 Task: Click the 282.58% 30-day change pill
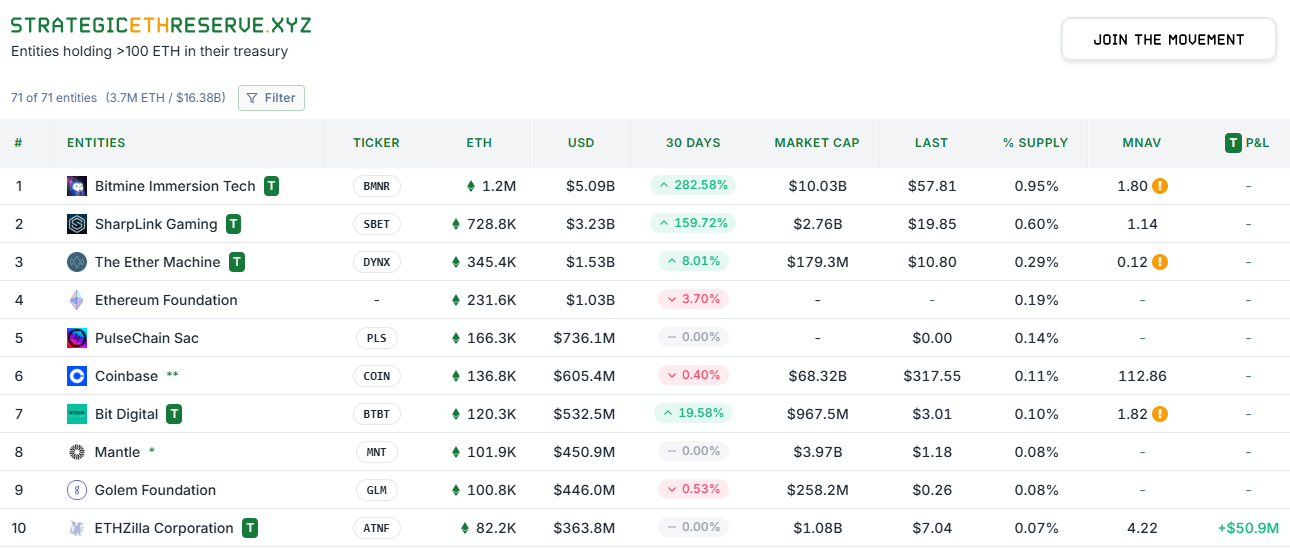[x=693, y=185]
